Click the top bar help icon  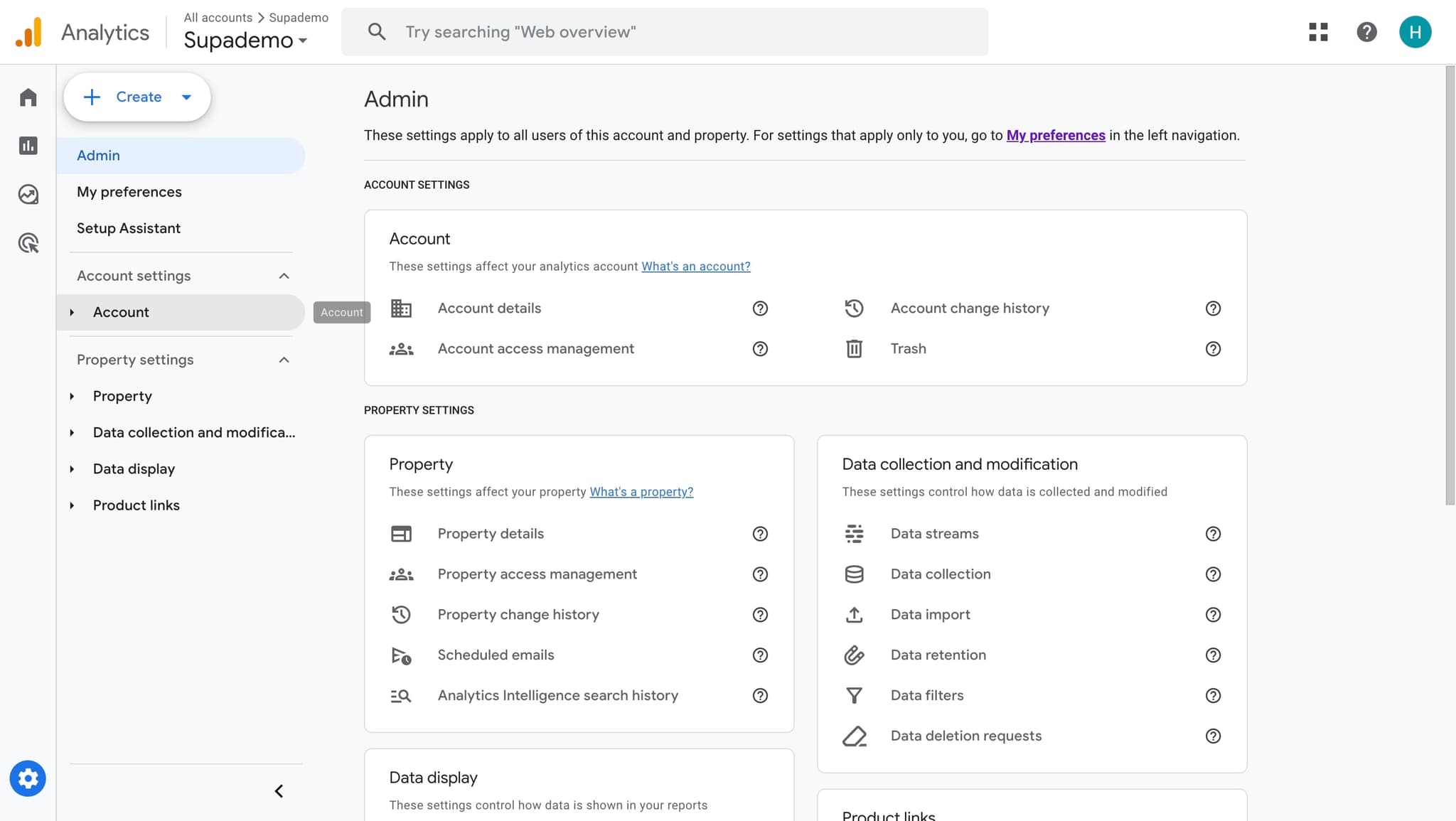click(x=1366, y=32)
